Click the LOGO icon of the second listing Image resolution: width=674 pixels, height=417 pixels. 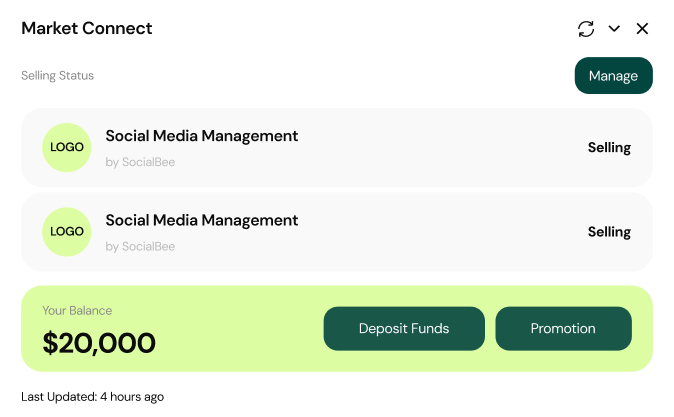(67, 231)
